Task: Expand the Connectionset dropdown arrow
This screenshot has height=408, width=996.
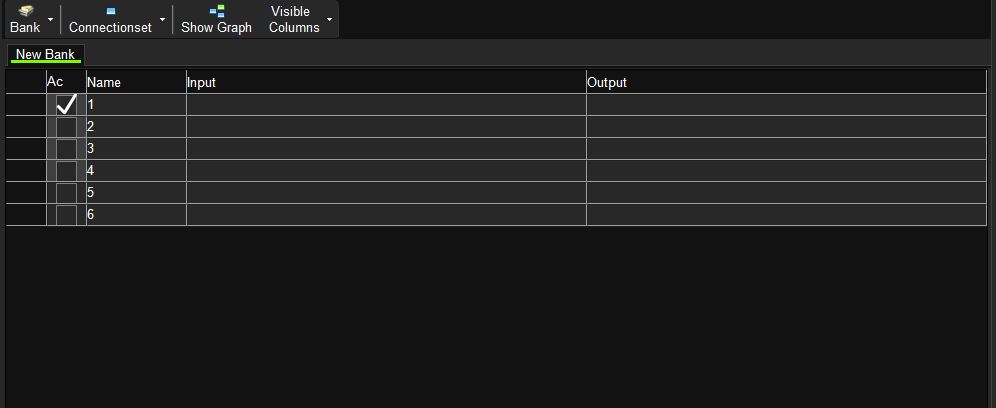Action: 162,20
